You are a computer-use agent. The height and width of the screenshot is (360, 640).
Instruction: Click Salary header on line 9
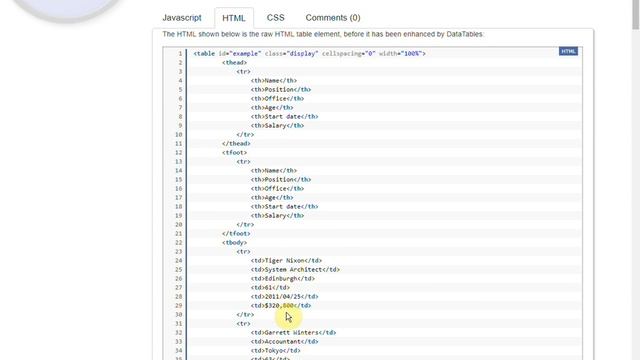[x=277, y=126]
